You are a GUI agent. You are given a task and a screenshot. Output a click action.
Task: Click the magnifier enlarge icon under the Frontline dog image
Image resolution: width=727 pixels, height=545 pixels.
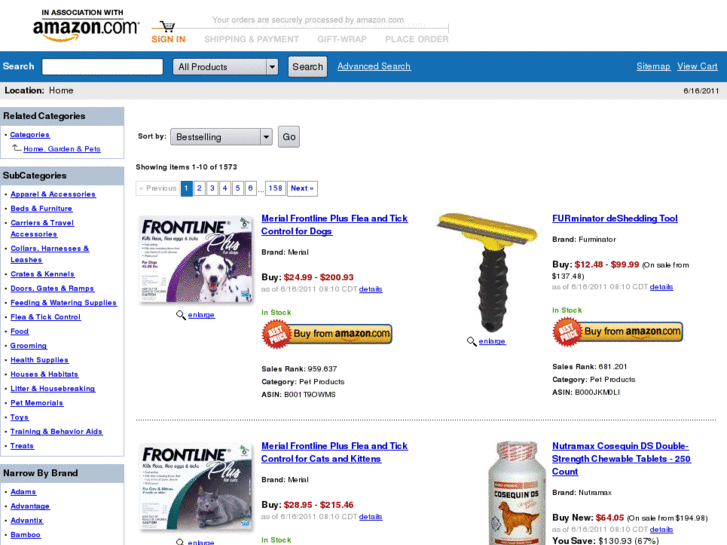click(x=181, y=315)
